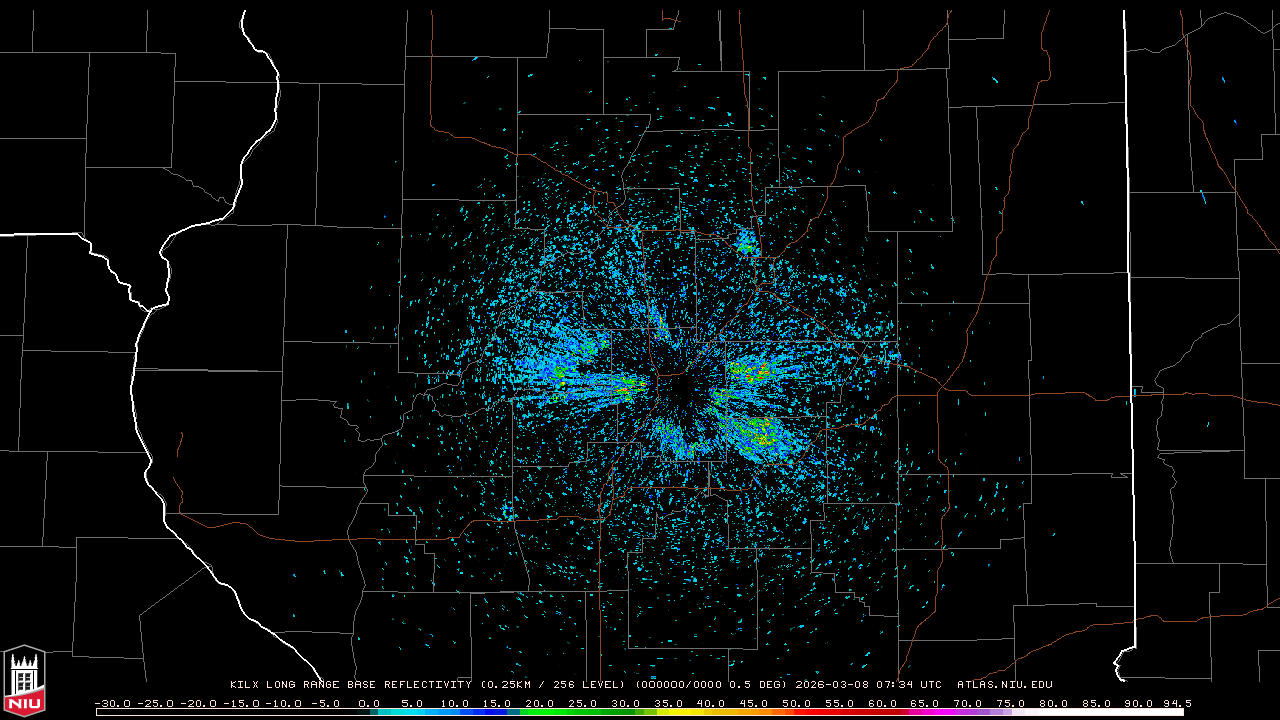
Task: Click the NIU castle logo
Action: tap(24, 680)
